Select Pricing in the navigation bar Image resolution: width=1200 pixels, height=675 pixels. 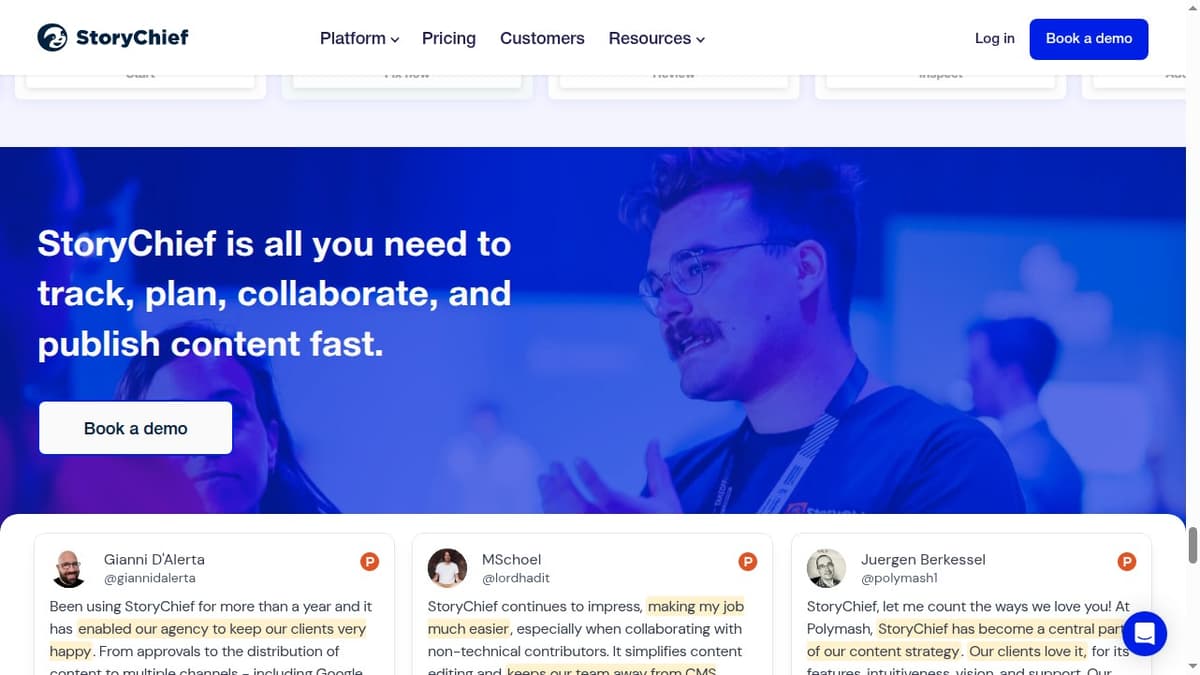[448, 38]
